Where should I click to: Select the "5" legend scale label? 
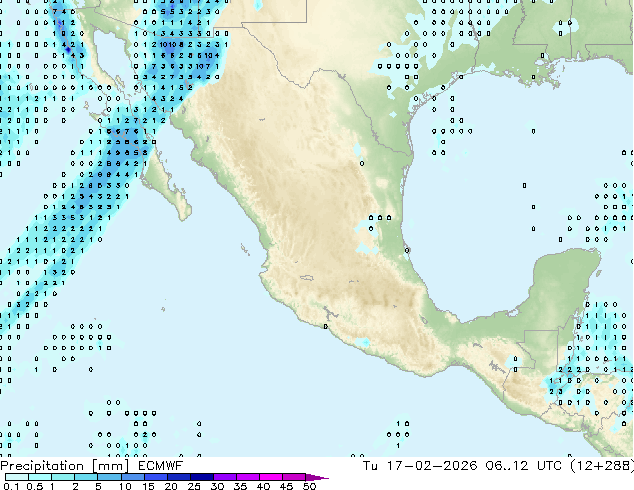tap(98, 486)
